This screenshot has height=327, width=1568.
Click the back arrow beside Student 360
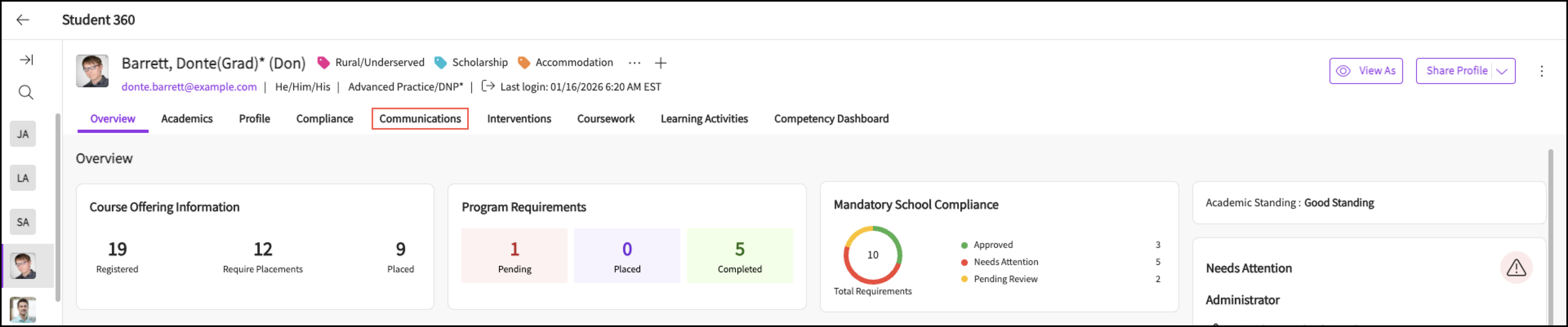(x=23, y=20)
